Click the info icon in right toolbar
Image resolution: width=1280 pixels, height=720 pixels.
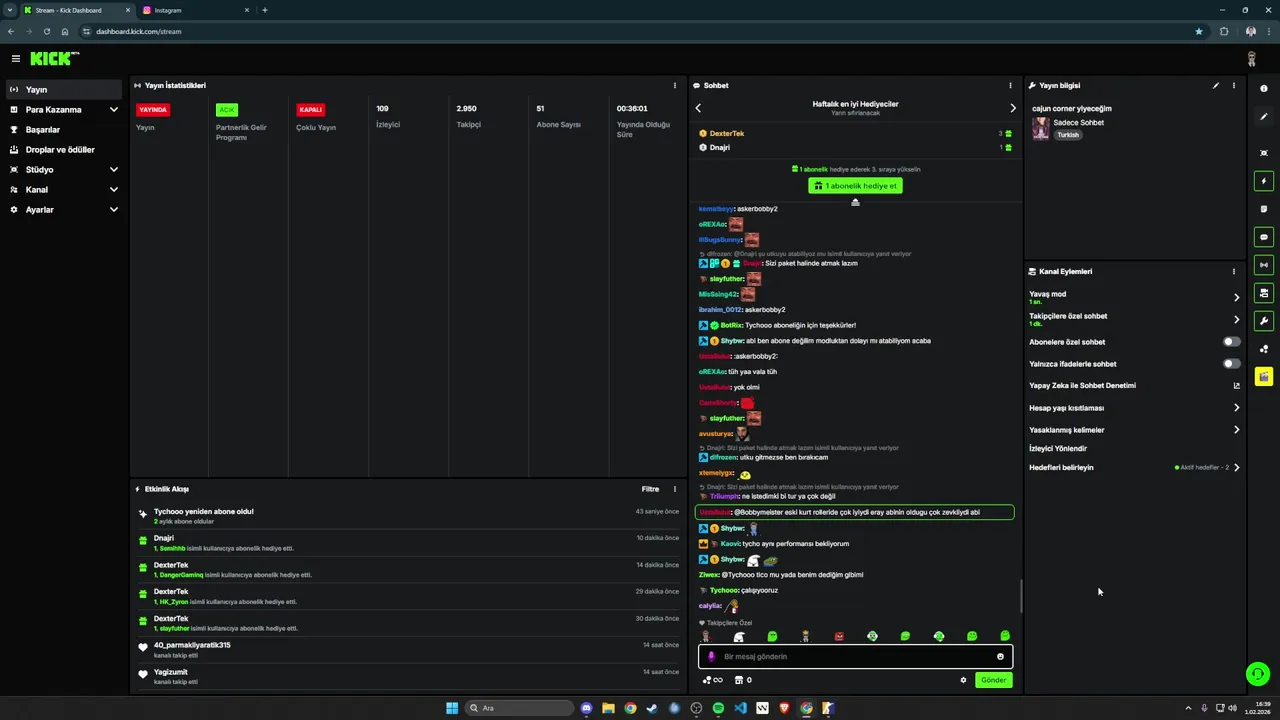[x=1264, y=89]
